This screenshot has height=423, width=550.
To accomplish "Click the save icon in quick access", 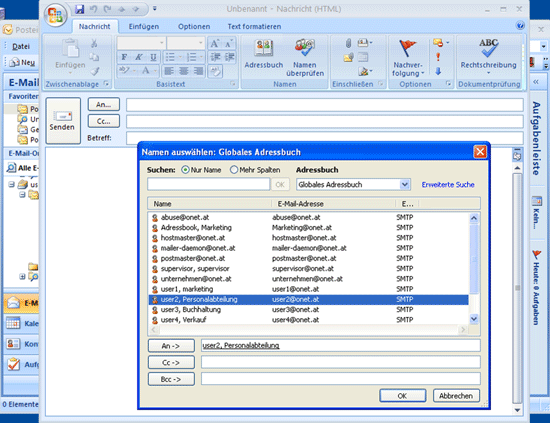I will [x=80, y=9].
